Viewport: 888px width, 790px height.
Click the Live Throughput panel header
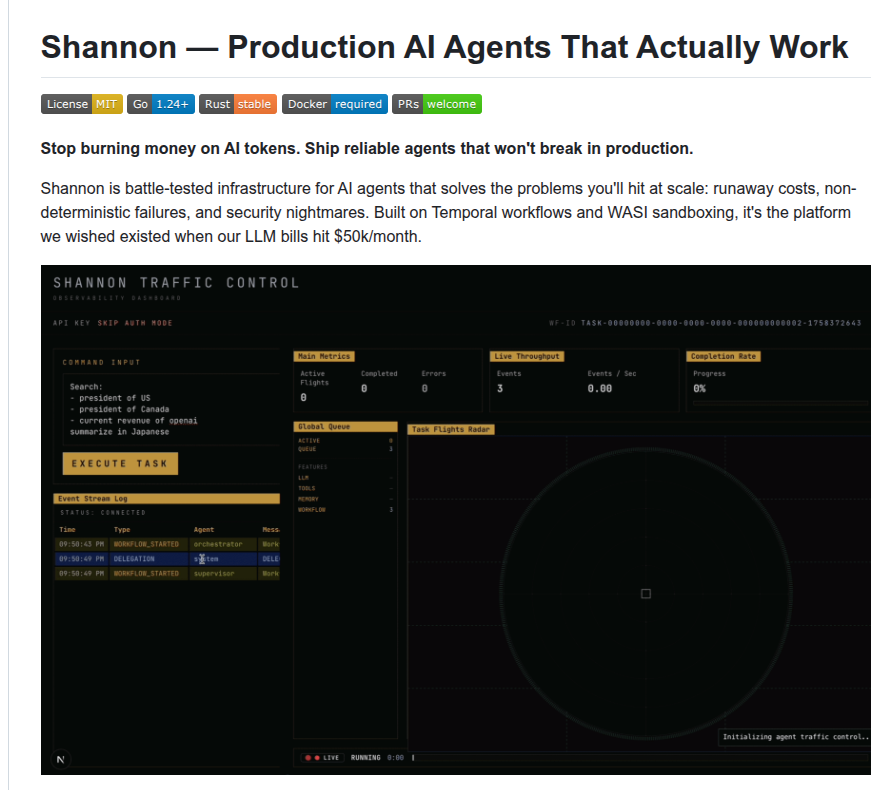coord(527,356)
